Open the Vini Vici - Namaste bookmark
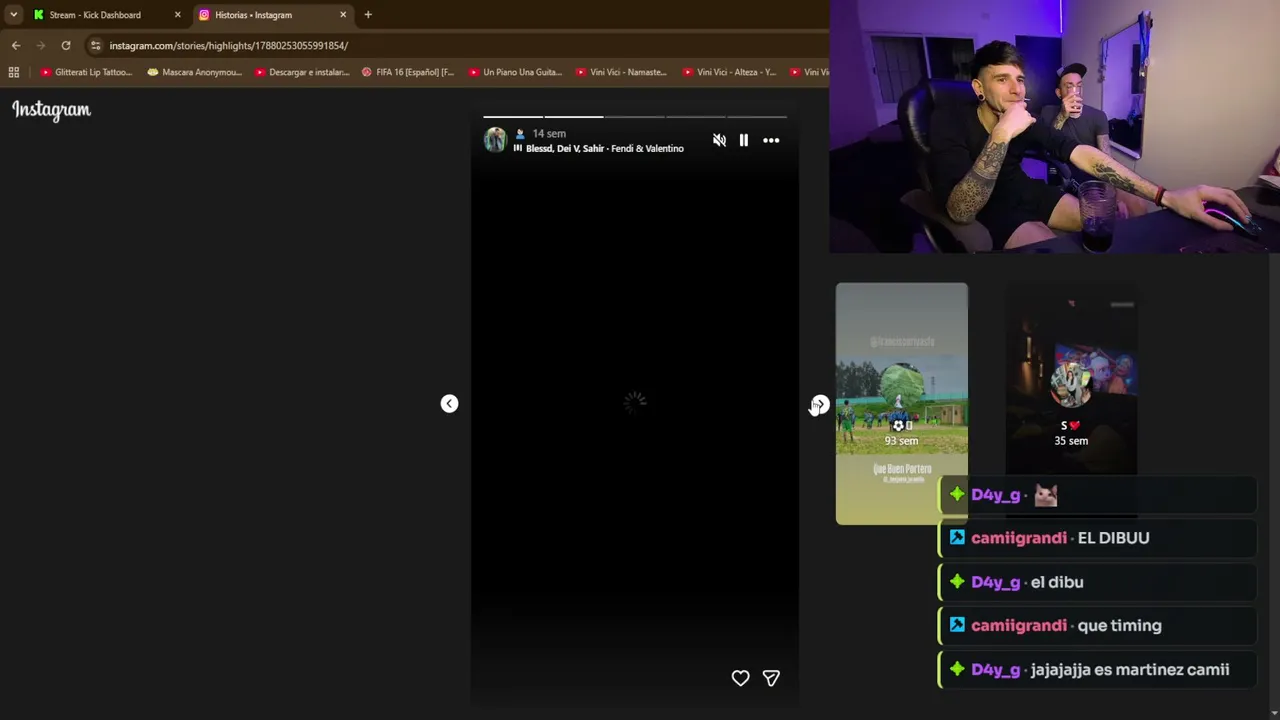Screen dimensions: 1280x720 click(x=622, y=72)
